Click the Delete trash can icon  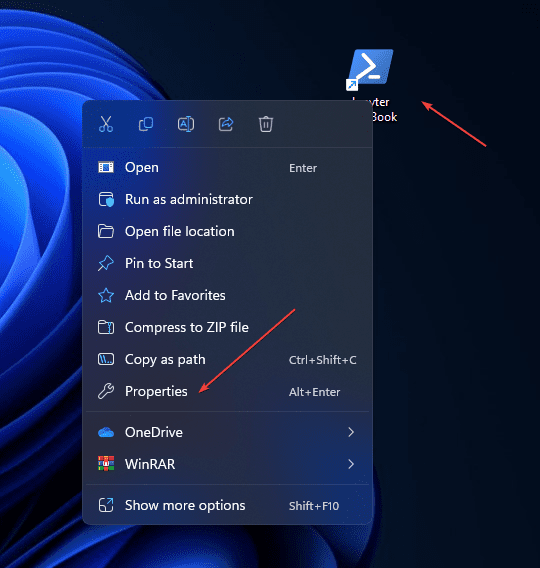(266, 124)
